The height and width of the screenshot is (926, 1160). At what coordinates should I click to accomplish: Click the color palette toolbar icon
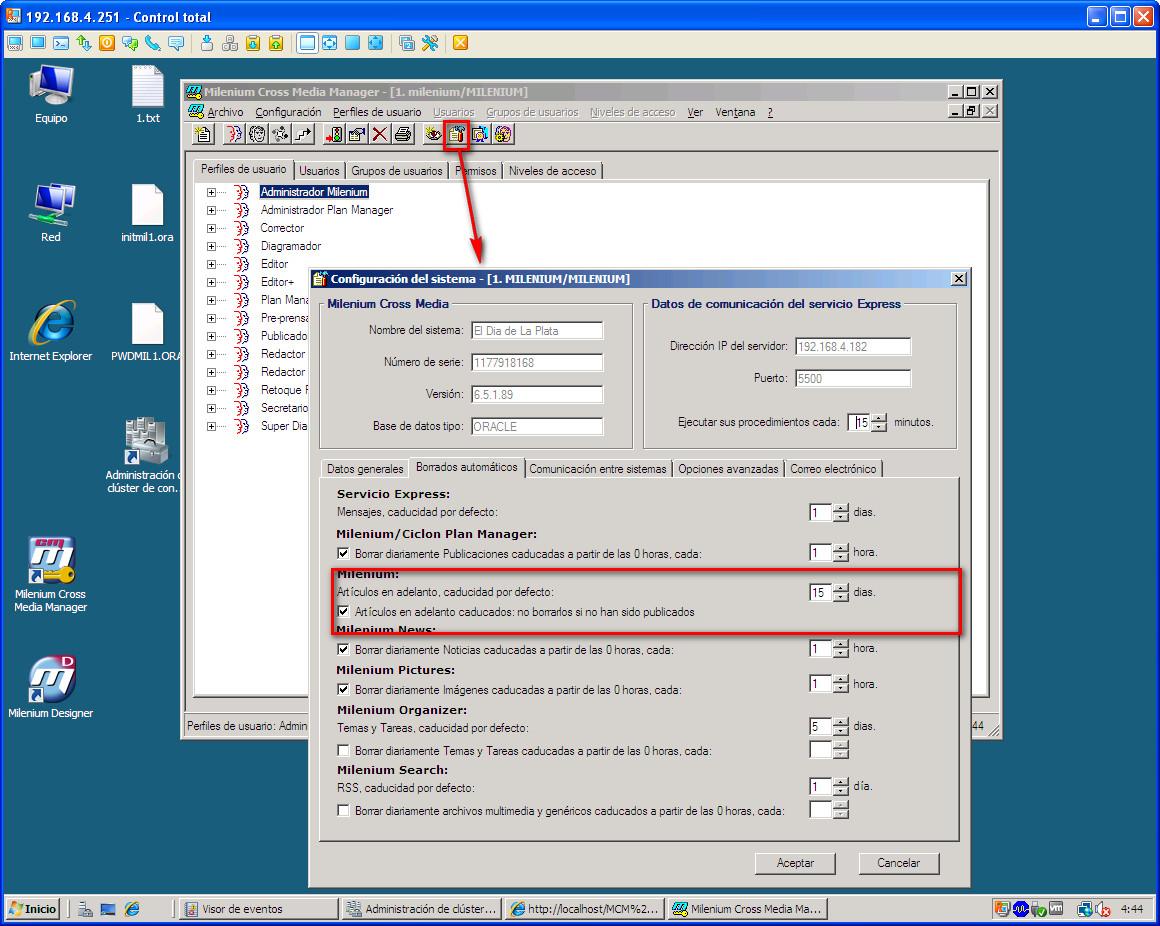coord(503,135)
